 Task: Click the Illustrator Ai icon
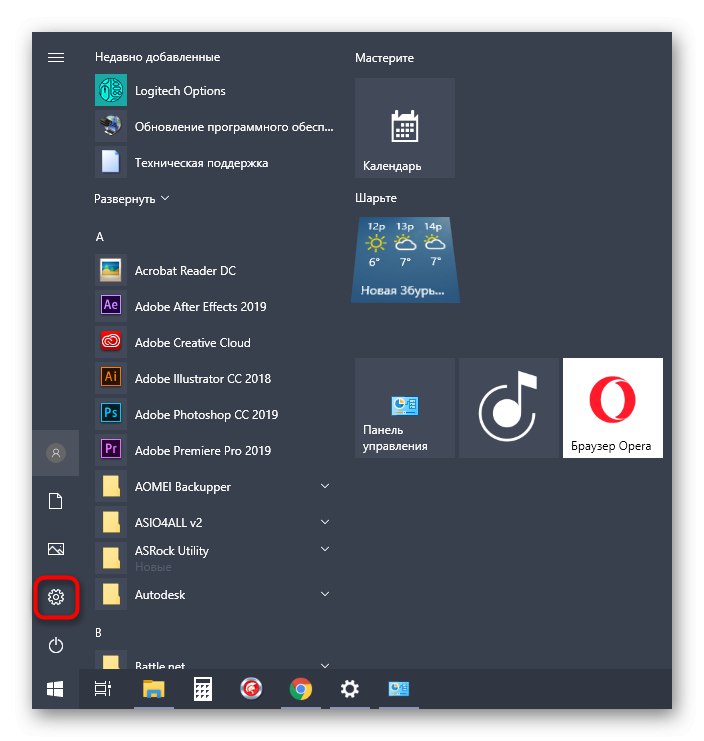(111, 378)
